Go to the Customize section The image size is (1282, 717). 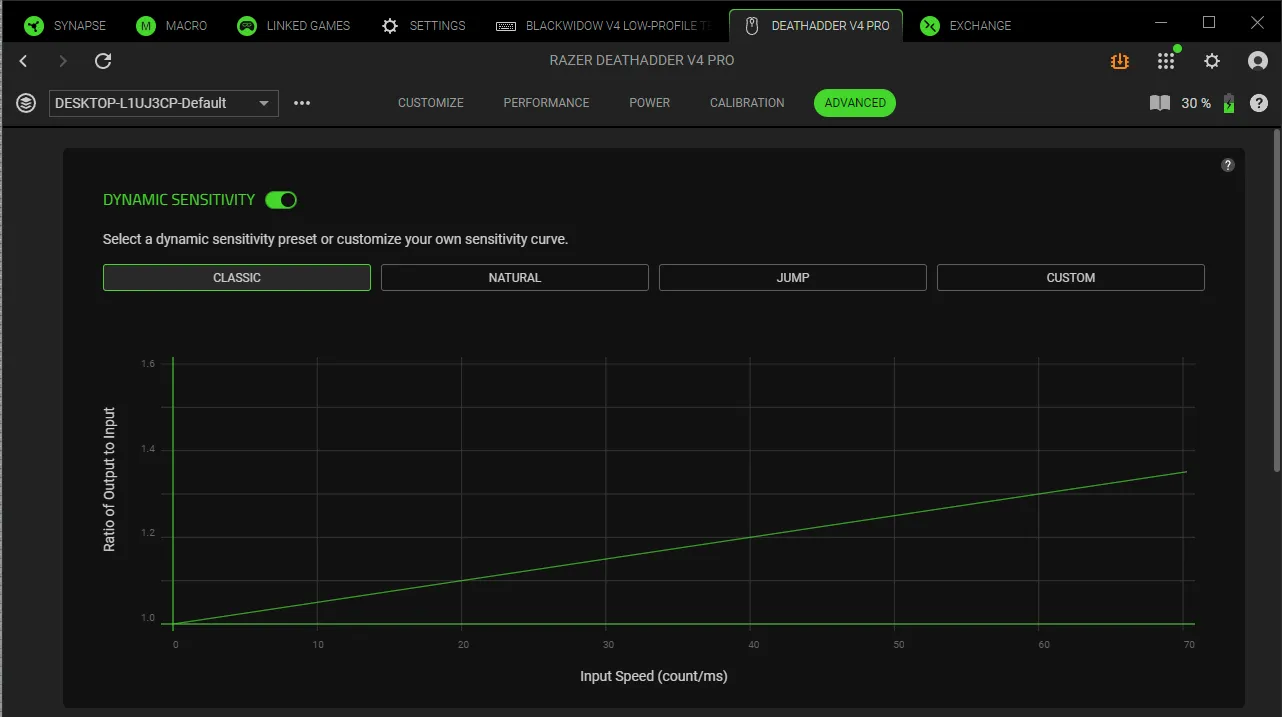coord(431,103)
